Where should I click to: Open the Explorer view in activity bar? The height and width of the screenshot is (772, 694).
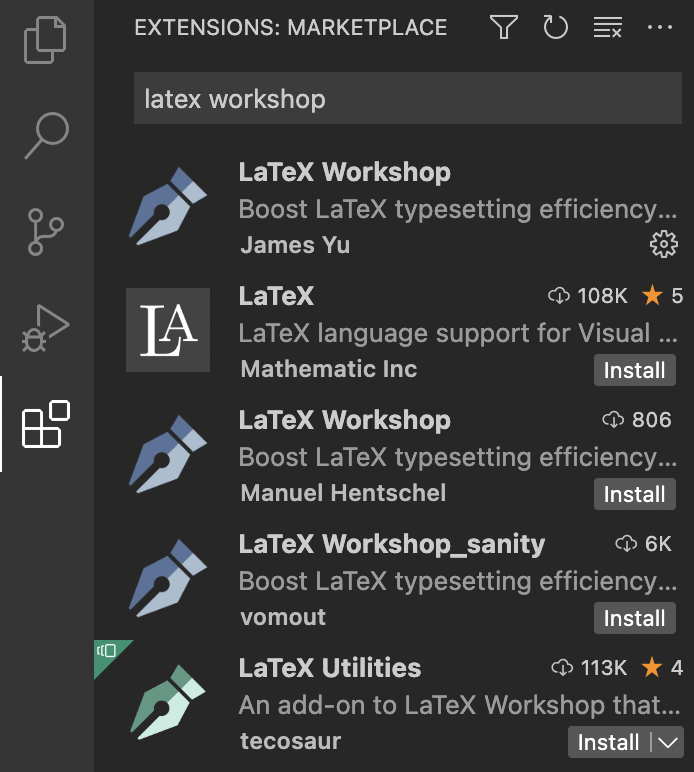coord(45,40)
